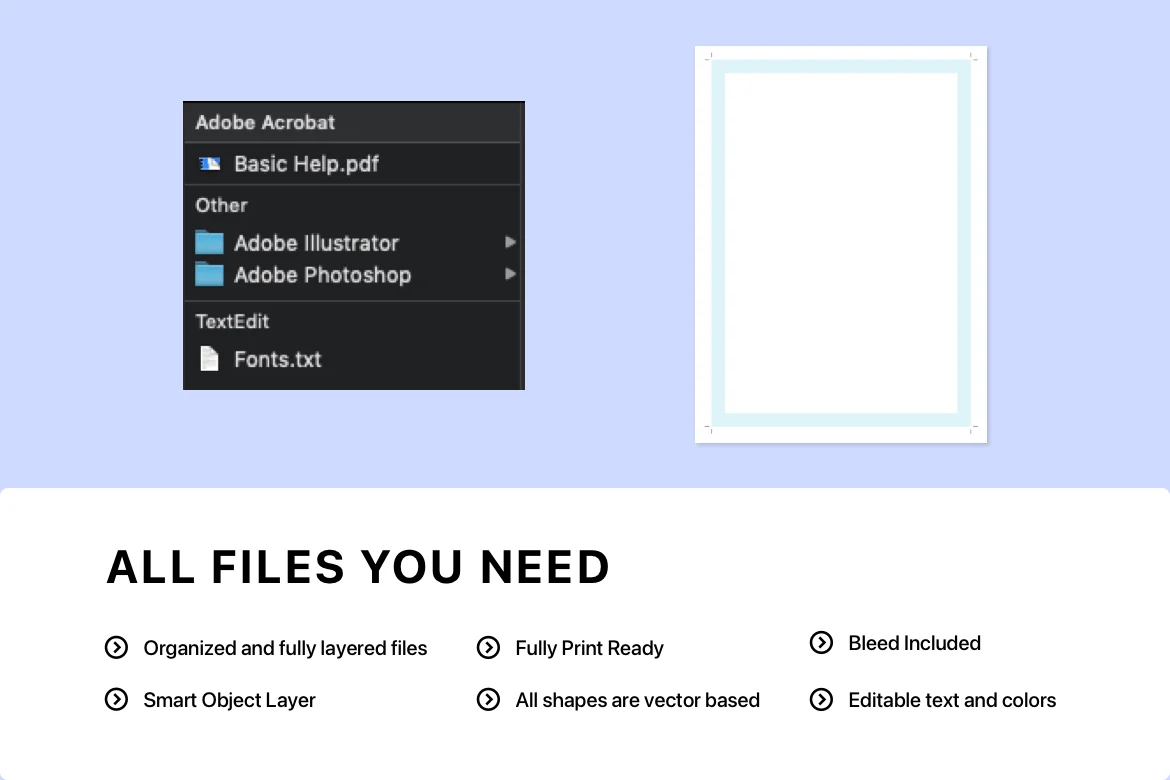The width and height of the screenshot is (1170, 780).
Task: Select the Adobe Illustrator folder entry
Action: coord(352,243)
